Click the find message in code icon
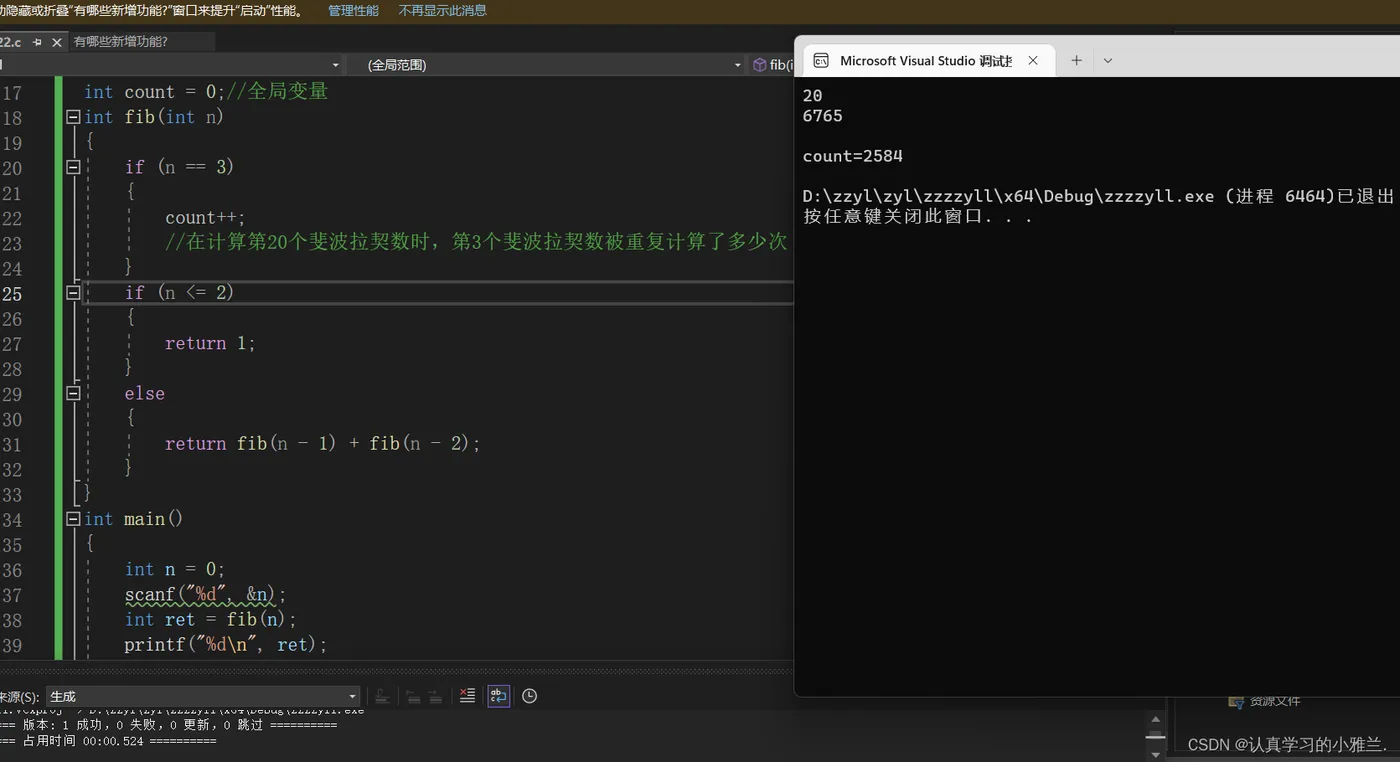1400x762 pixels. pyautogui.click(x=381, y=696)
